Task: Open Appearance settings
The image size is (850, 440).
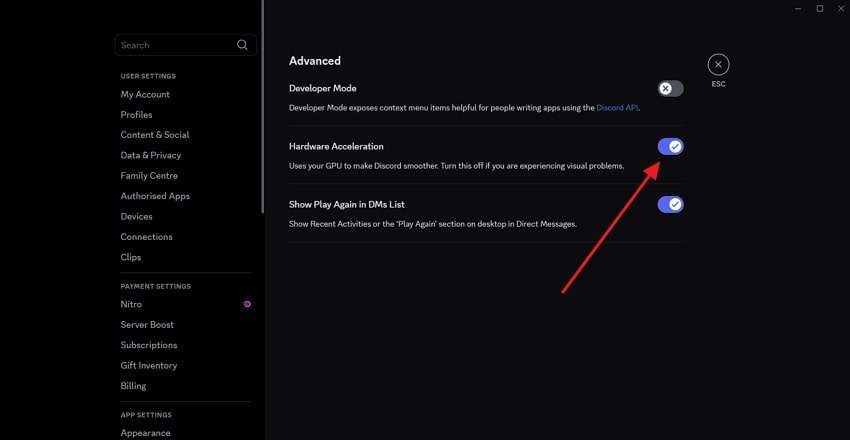Action: click(145, 433)
